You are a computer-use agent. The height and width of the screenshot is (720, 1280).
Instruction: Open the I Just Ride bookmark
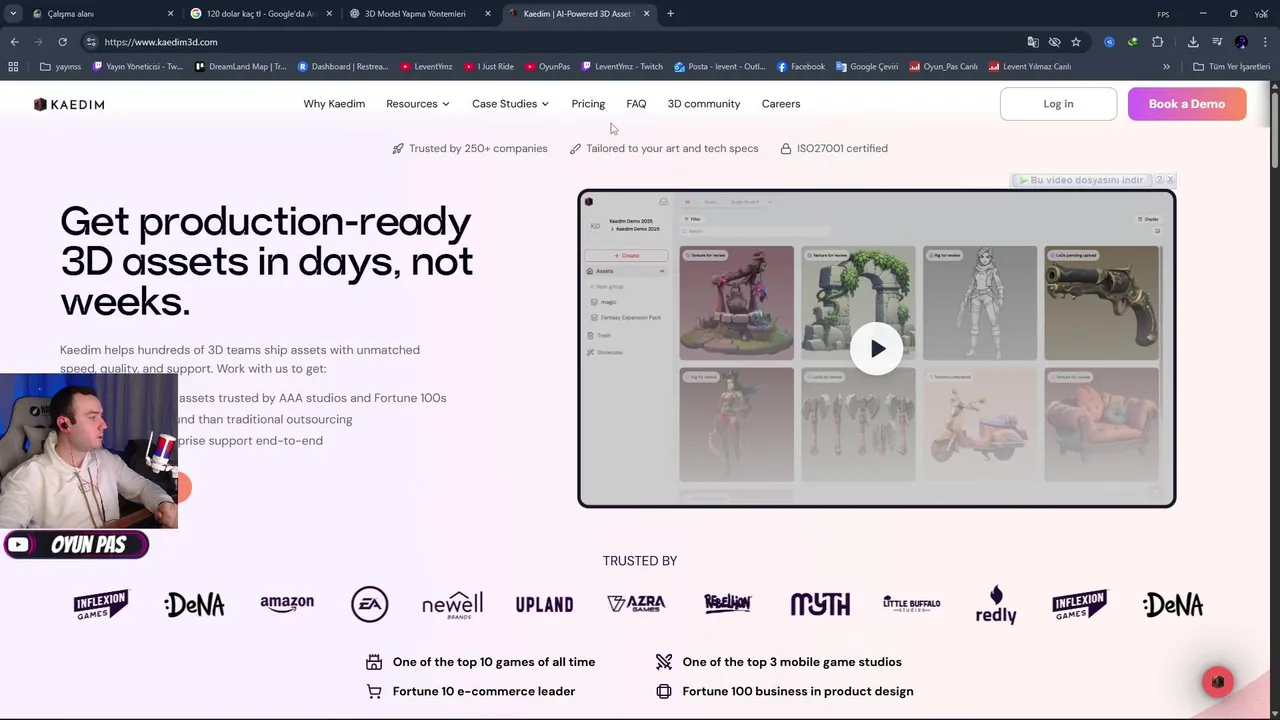[x=489, y=67]
